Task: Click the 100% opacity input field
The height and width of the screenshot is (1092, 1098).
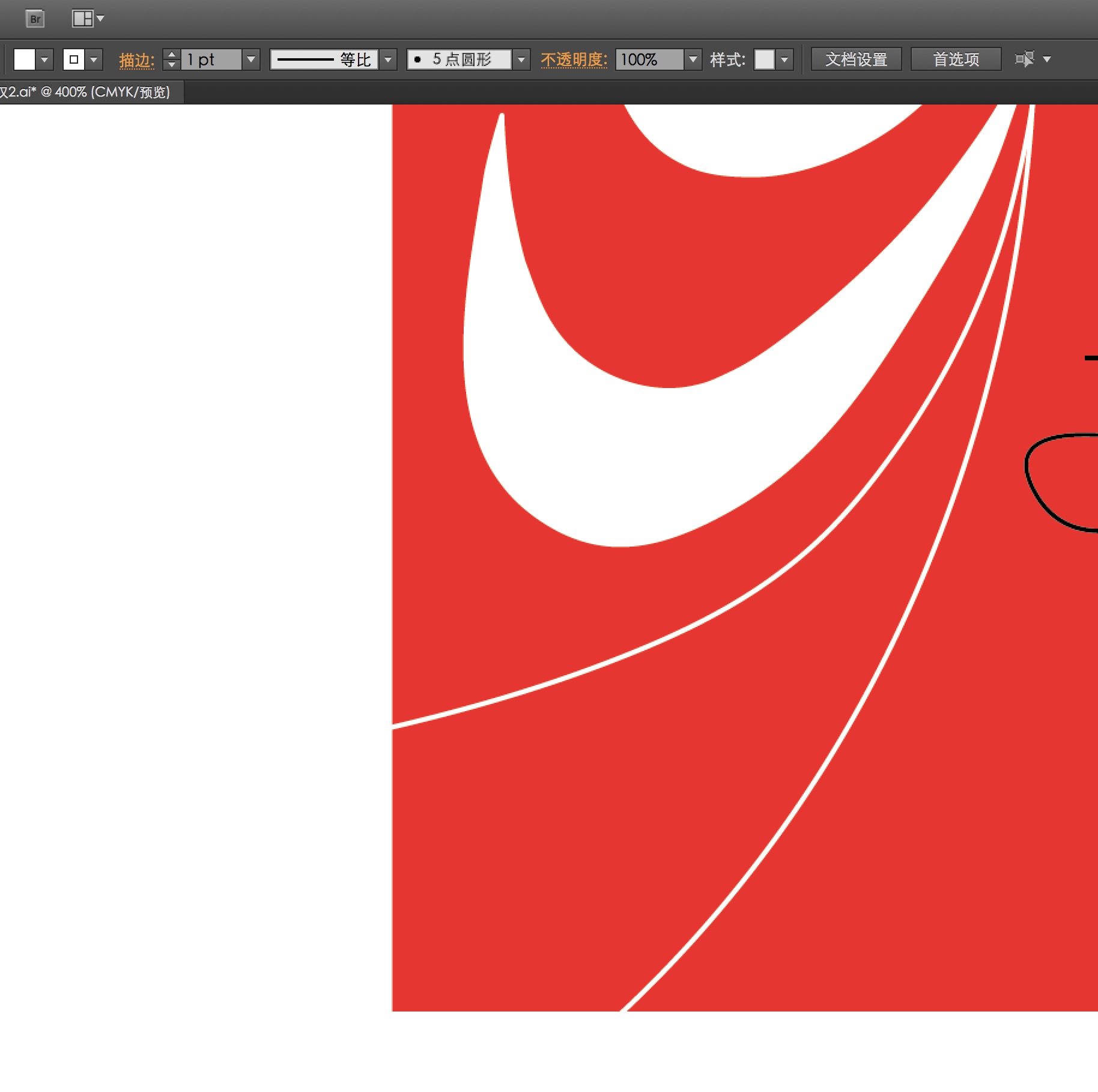Action: pyautogui.click(x=650, y=59)
